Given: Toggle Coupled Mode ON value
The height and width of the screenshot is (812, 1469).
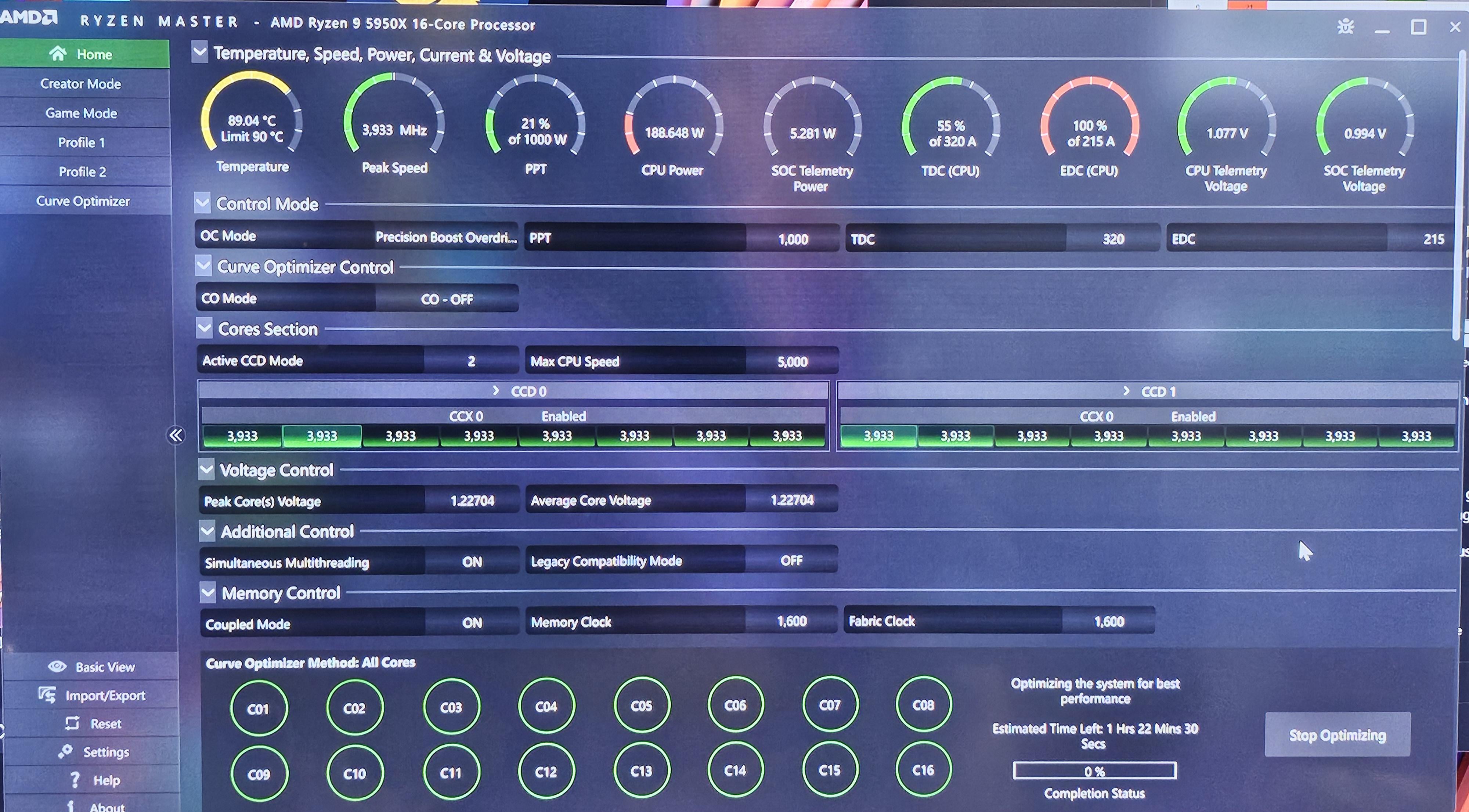Looking at the screenshot, I should (x=472, y=623).
